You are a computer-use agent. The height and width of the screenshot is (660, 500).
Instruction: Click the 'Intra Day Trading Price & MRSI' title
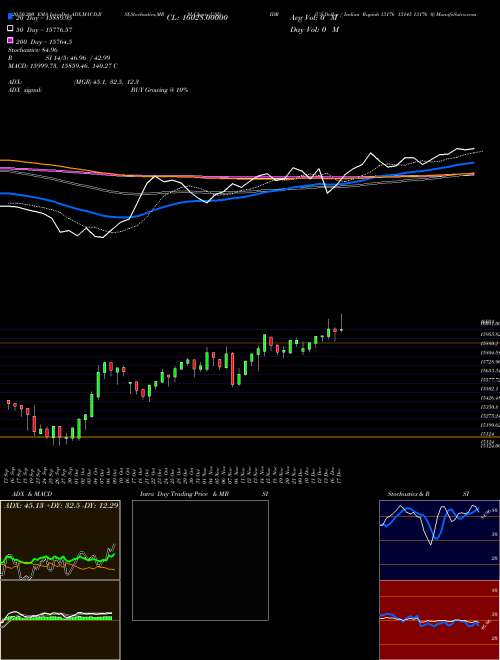204,493
